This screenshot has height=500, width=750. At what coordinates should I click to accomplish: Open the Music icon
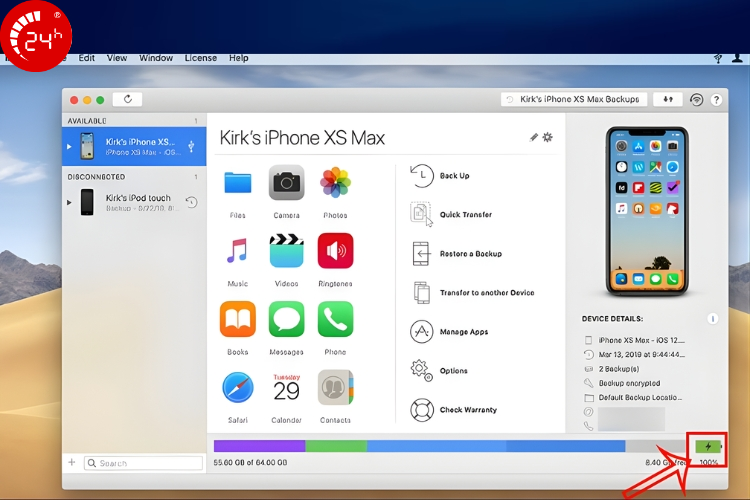click(x=238, y=250)
